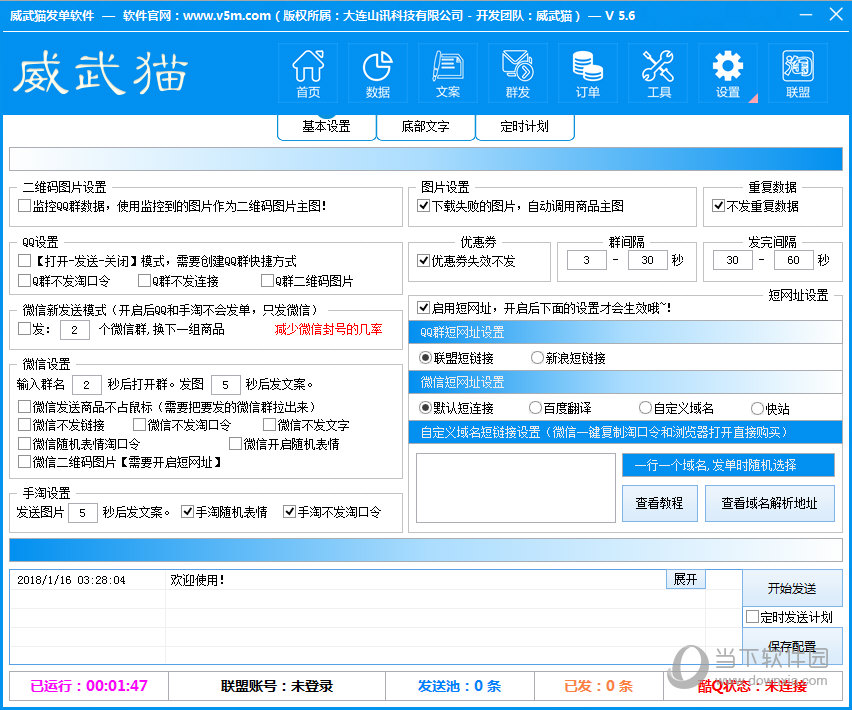
Task: Open the 联盟 alliance icon
Action: [x=798, y=73]
